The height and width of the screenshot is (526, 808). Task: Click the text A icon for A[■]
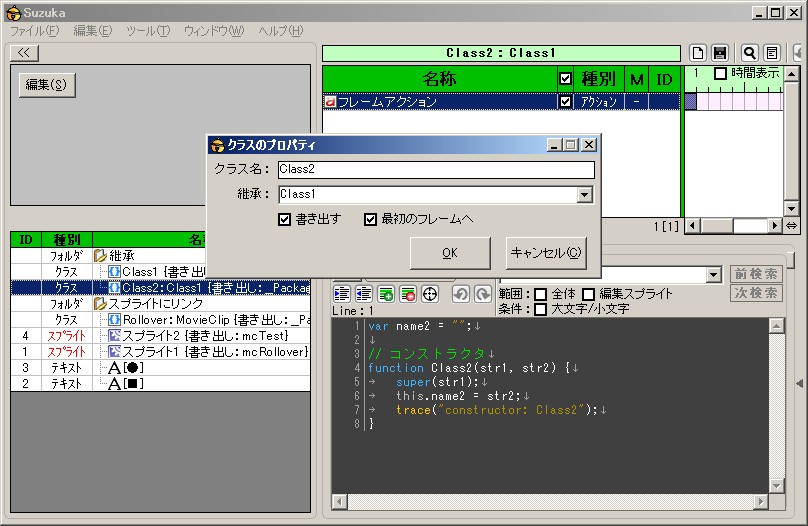[x=114, y=383]
